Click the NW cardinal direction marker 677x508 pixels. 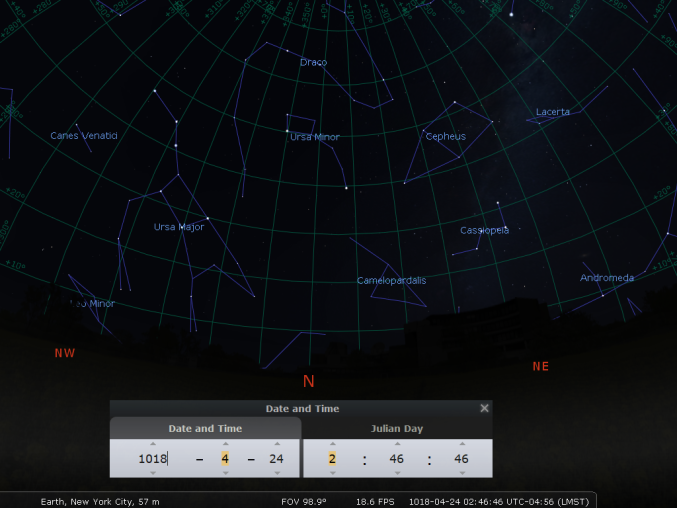pyautogui.click(x=65, y=353)
